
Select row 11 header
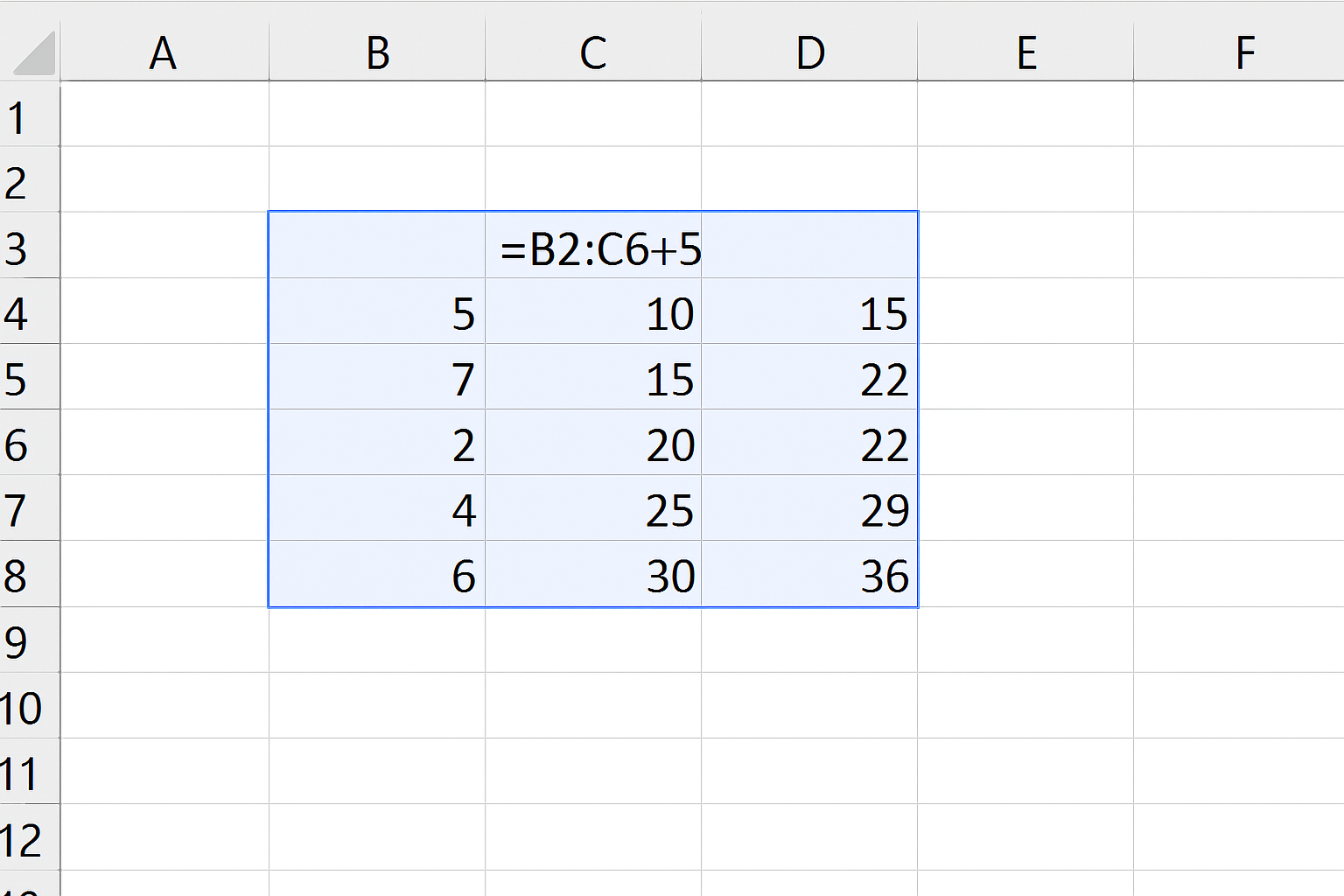tap(30, 771)
